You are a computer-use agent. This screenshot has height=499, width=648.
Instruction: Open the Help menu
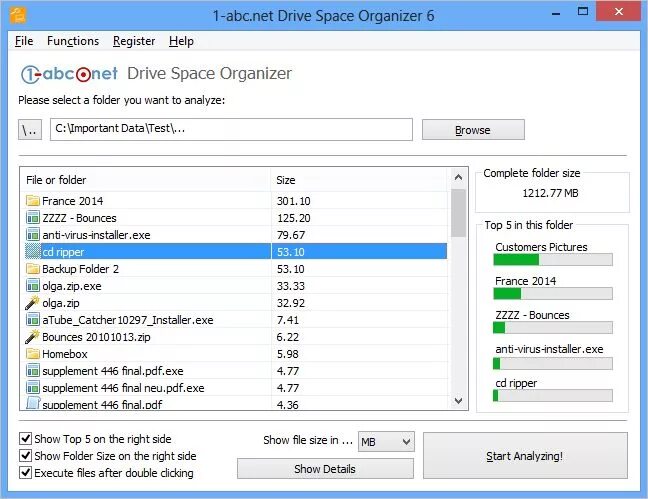[181, 41]
